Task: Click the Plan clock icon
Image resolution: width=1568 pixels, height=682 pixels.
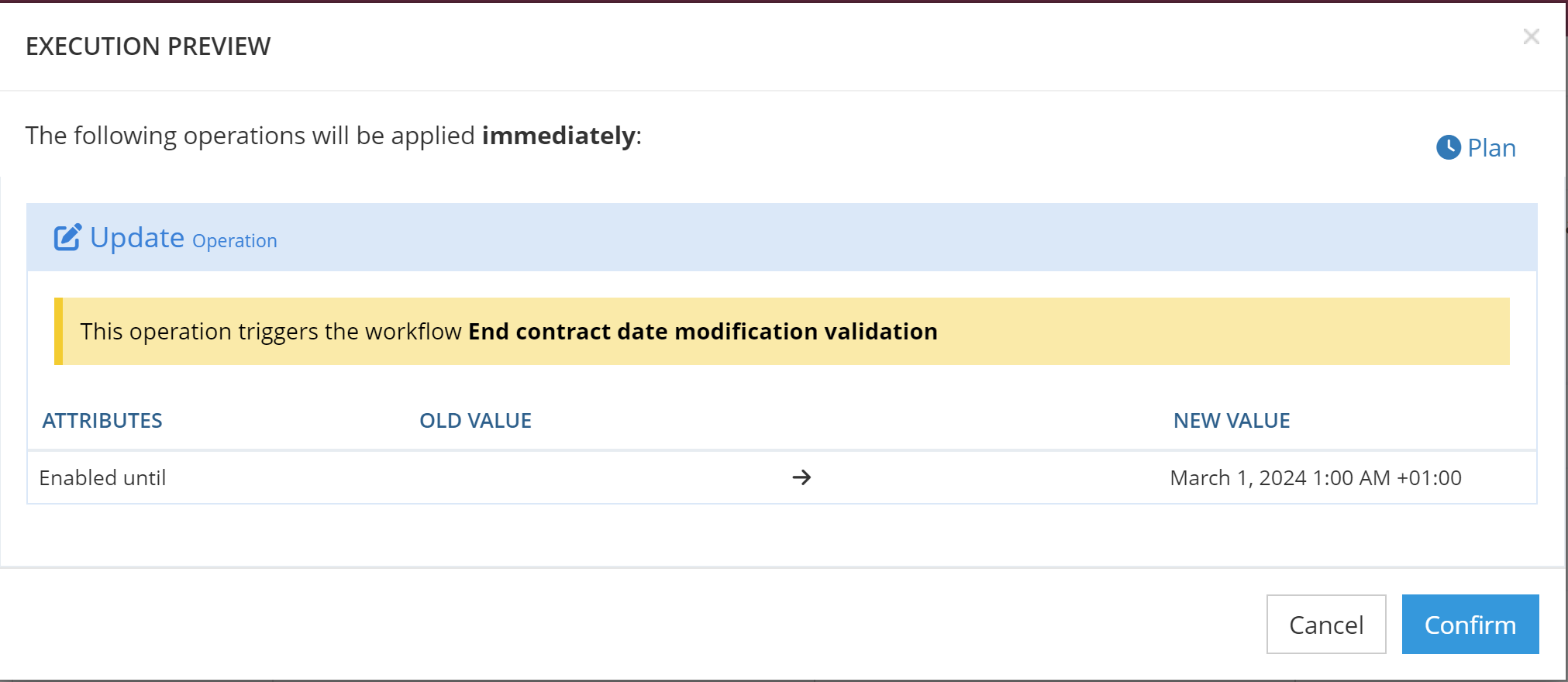Action: 1448,147
